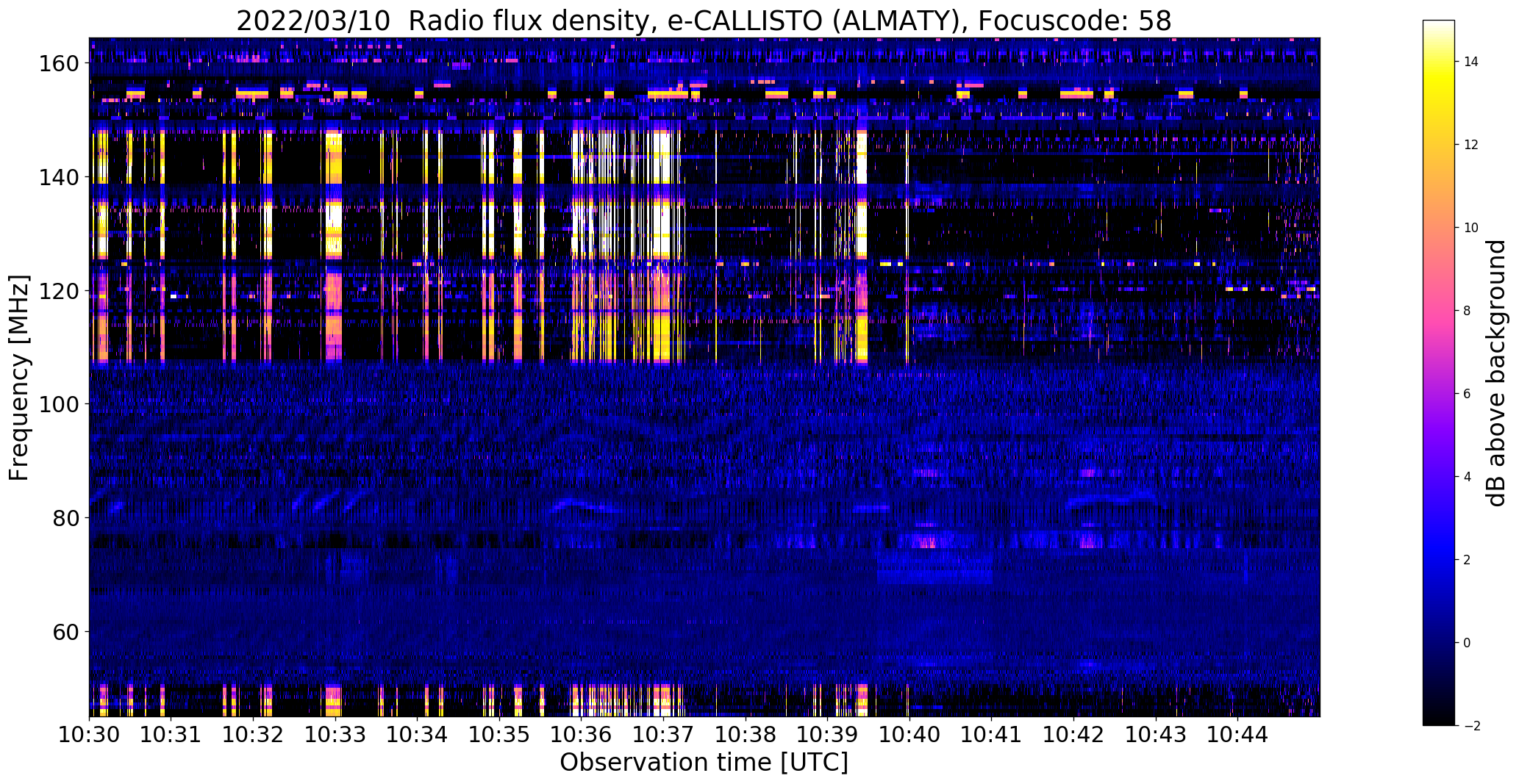The height and width of the screenshot is (784, 1519).
Task: Click the 10:33 time tick label
Action: click(335, 734)
